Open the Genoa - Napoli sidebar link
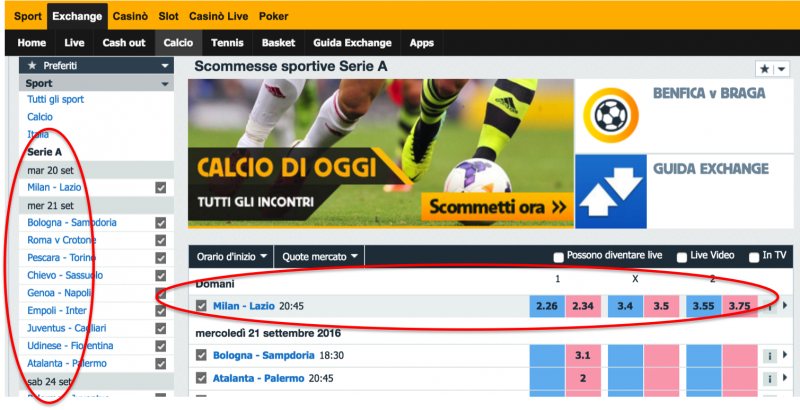The height and width of the screenshot is (410, 800). click(x=59, y=293)
